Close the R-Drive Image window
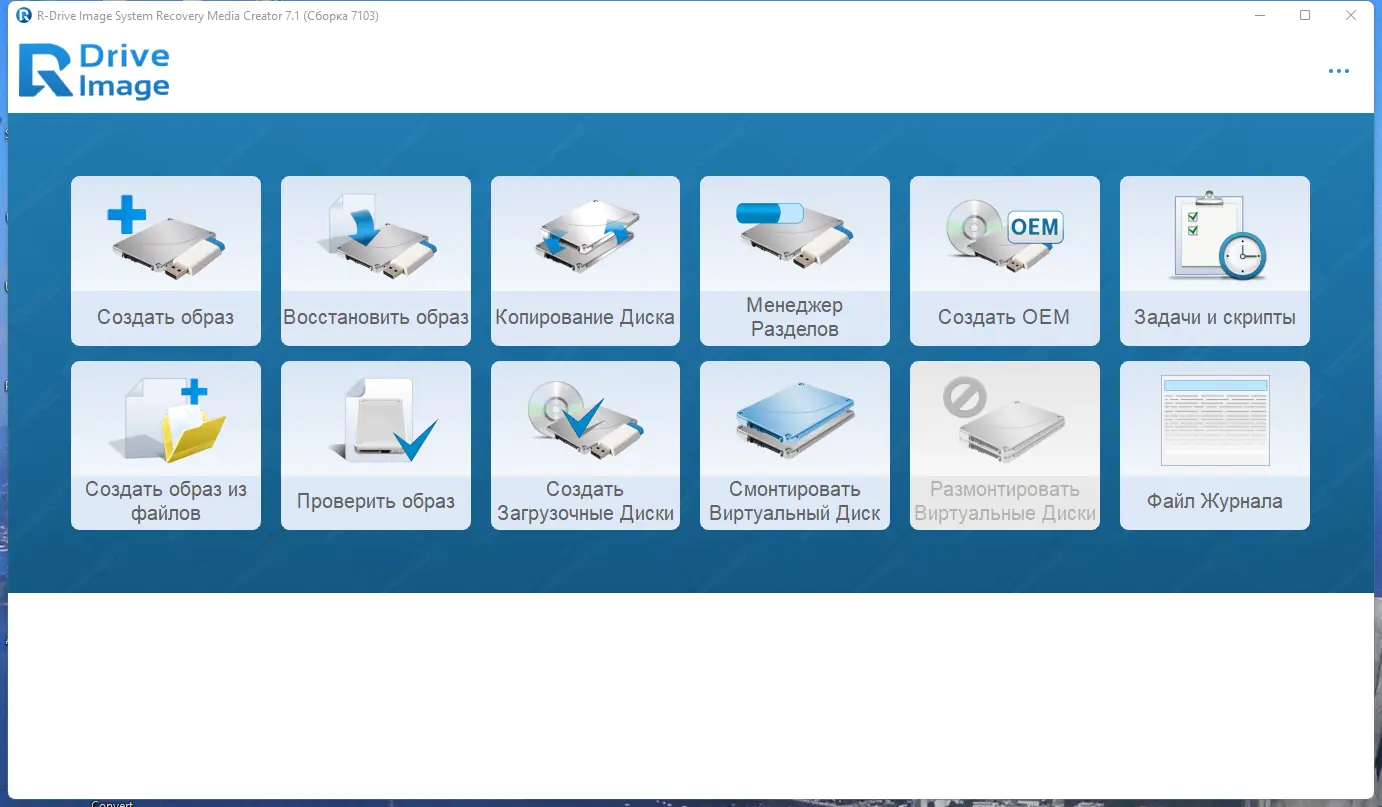Viewport: 1382px width, 807px height. pos(1351,15)
